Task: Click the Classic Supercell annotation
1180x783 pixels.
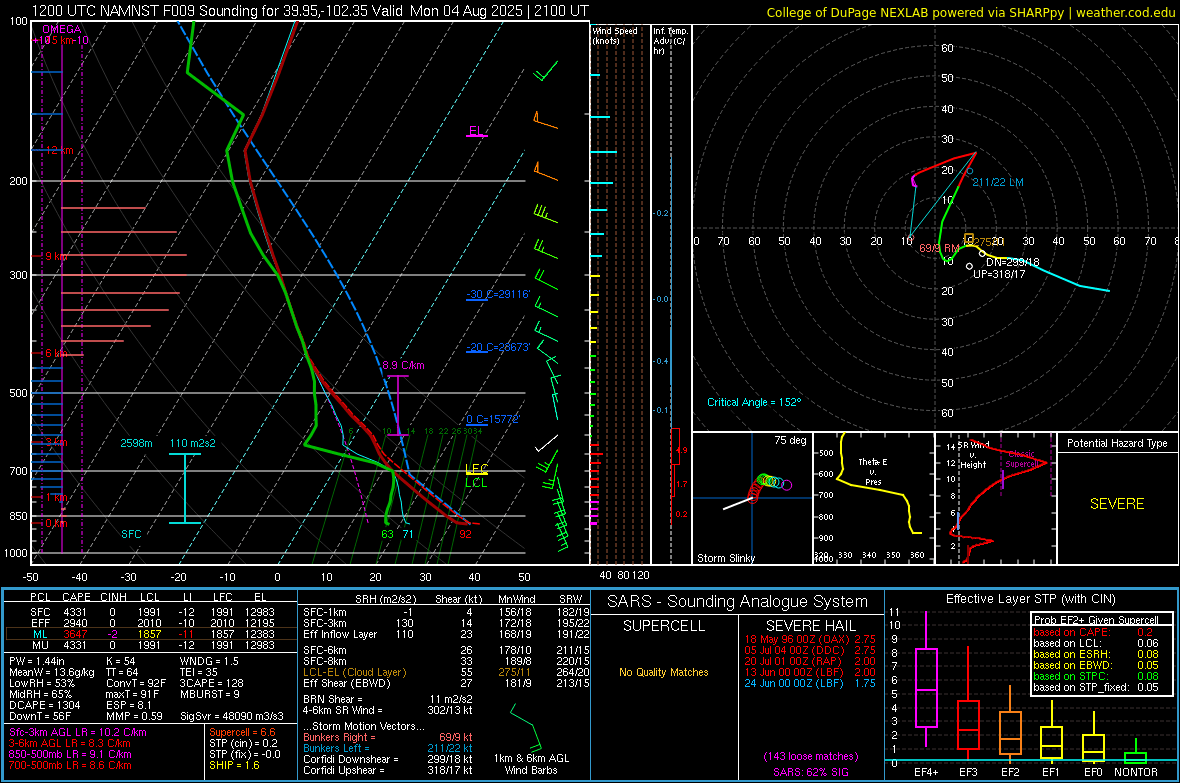Action: [x=1022, y=459]
